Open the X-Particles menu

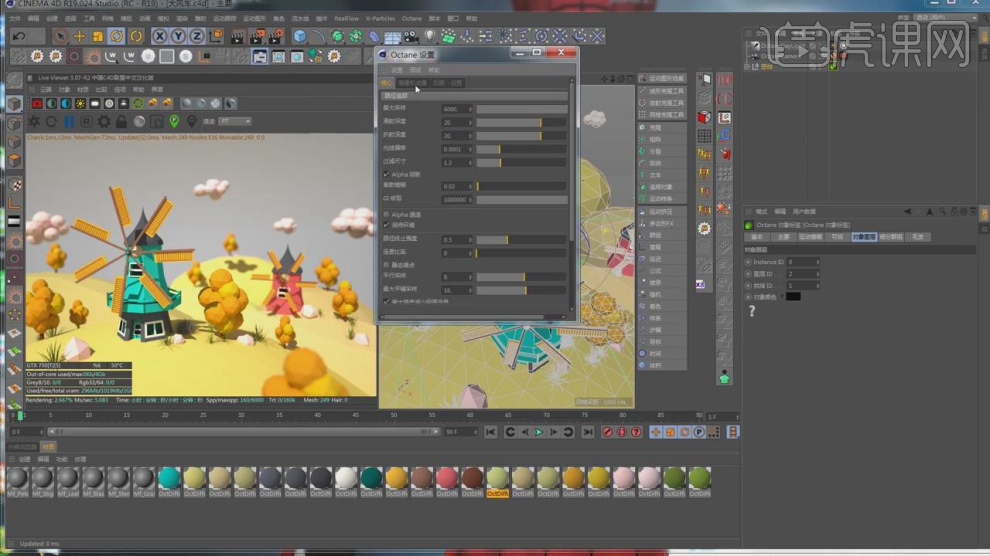pos(380,18)
